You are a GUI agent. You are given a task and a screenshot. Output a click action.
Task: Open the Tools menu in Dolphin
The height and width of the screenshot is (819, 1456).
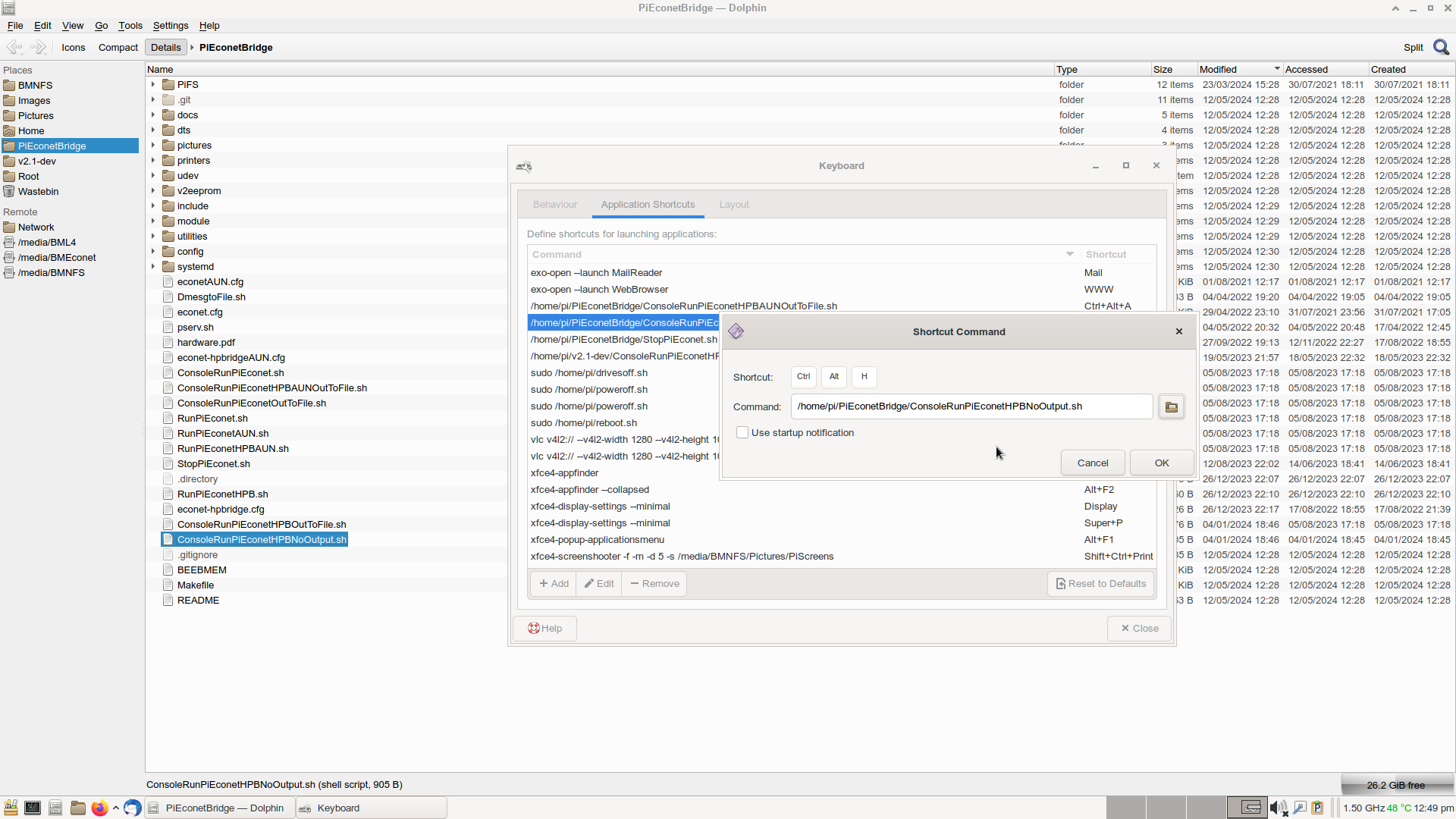(x=130, y=25)
